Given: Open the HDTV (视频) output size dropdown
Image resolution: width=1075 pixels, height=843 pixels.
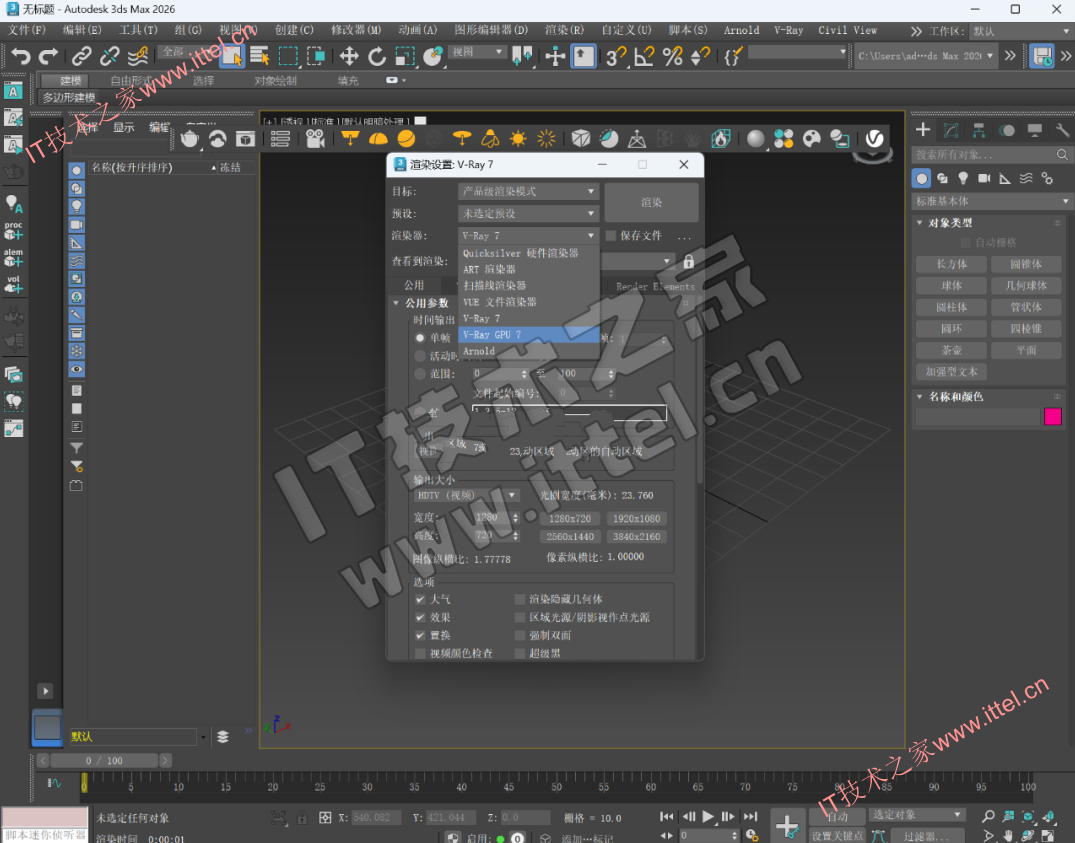Looking at the screenshot, I should point(467,495).
